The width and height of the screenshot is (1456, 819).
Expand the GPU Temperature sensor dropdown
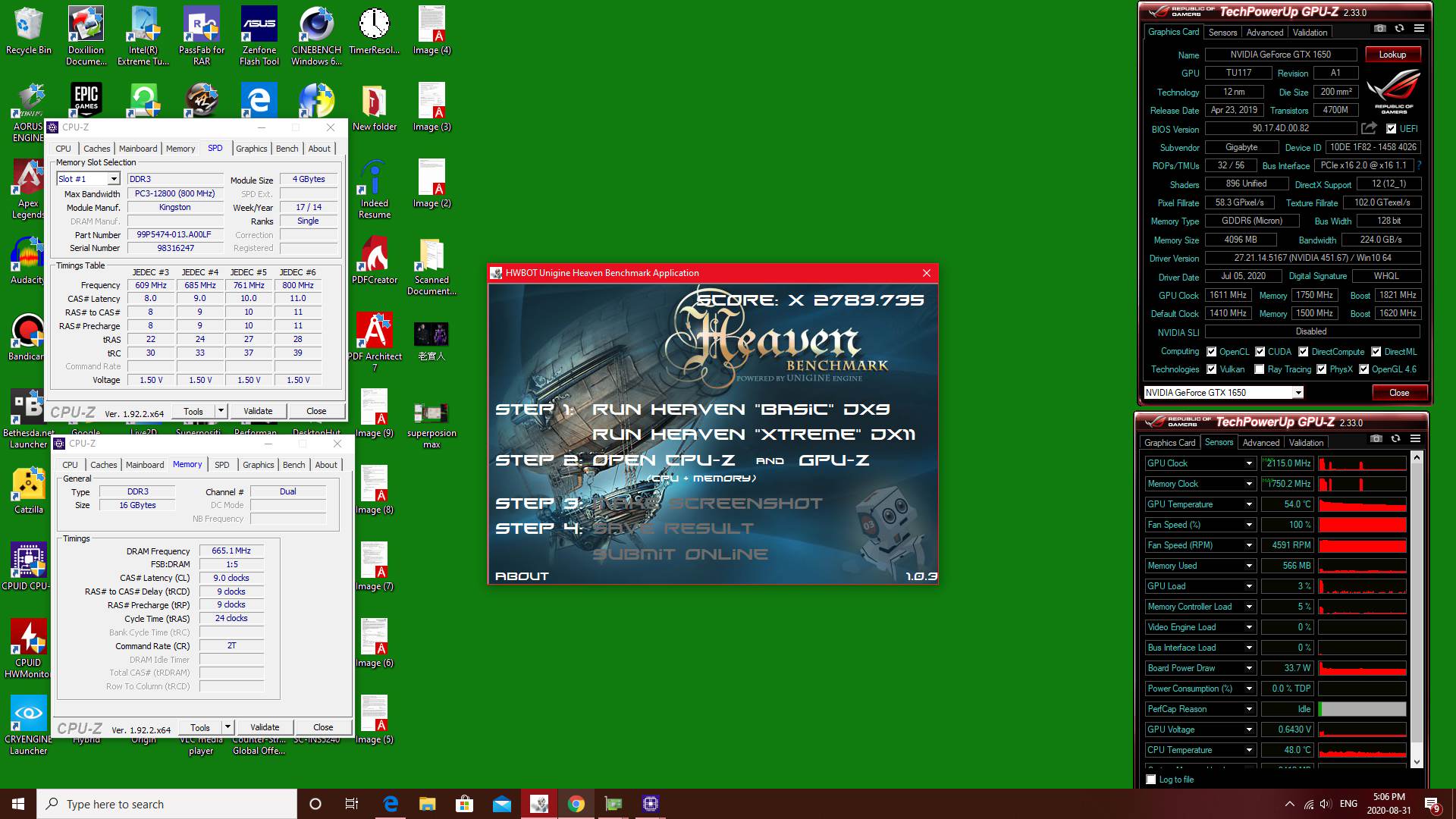1248,504
